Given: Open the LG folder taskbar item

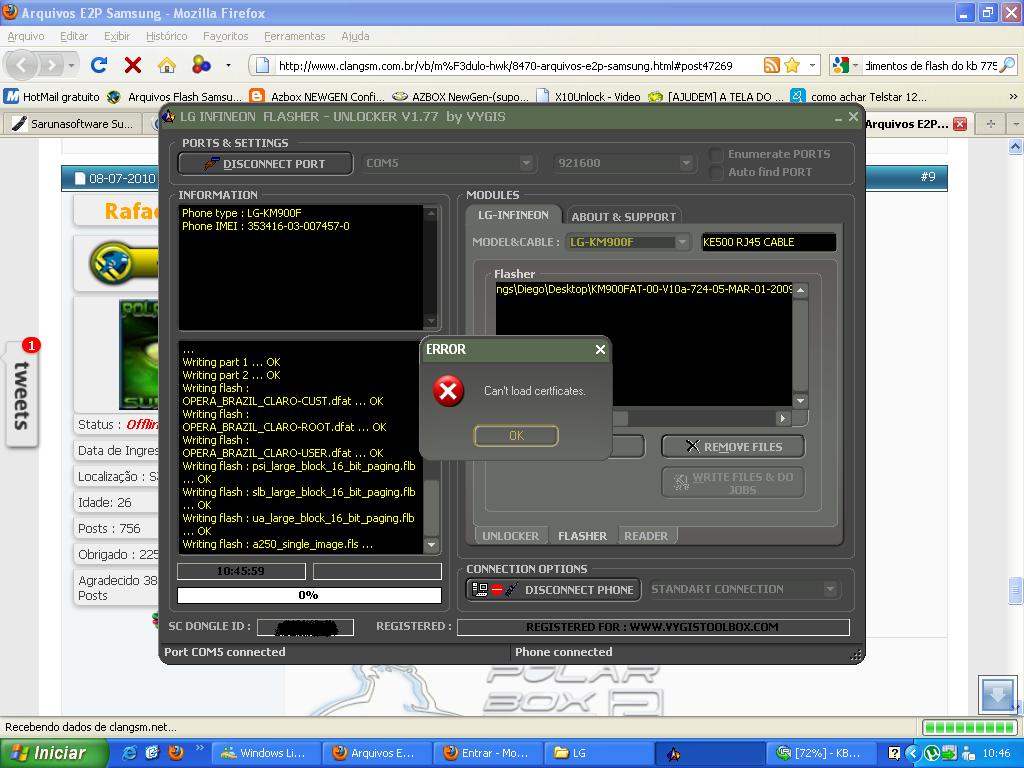Looking at the screenshot, I should pos(600,754).
